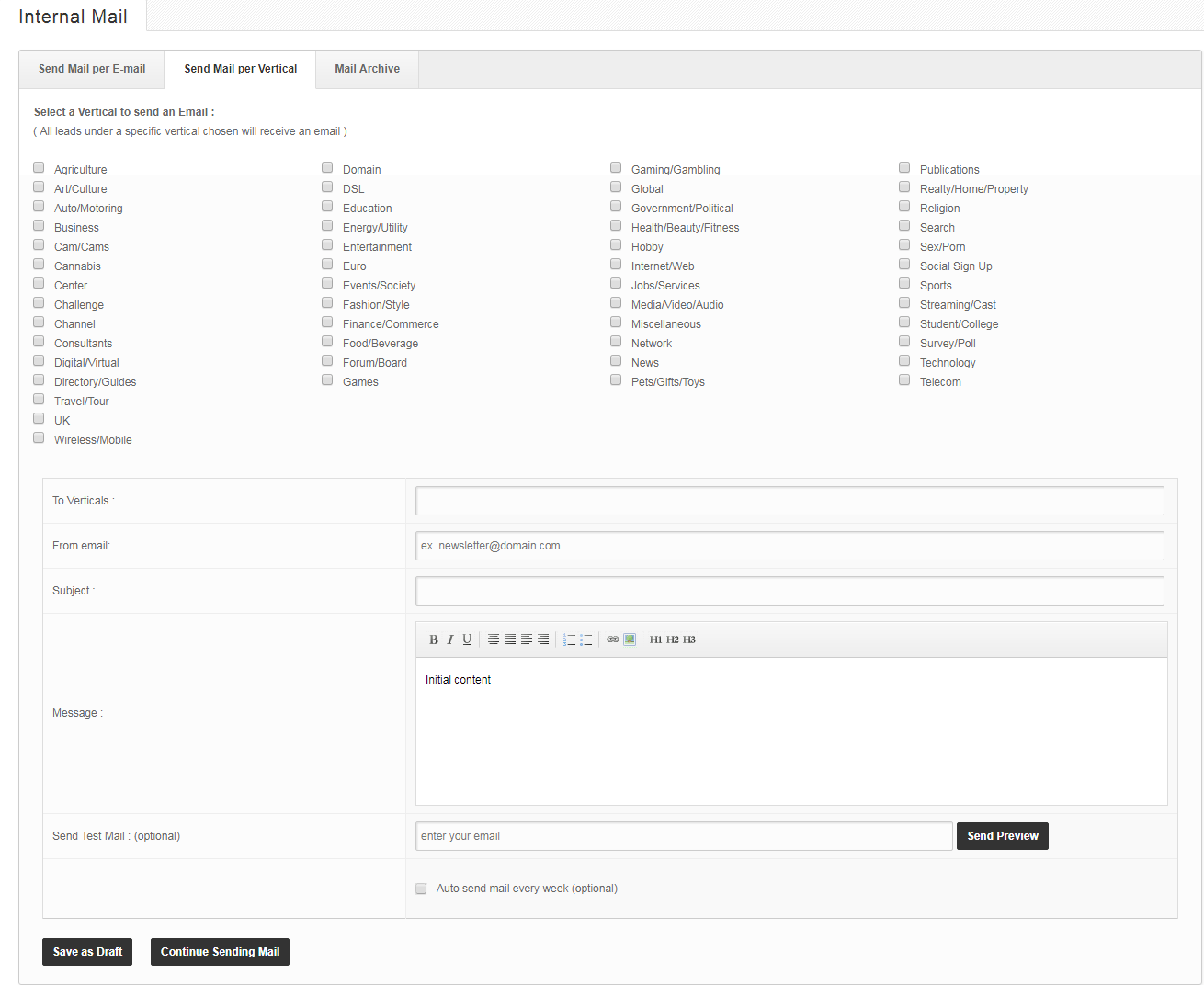
Task: Click the Send Test Mail email field
Action: [x=684, y=836]
